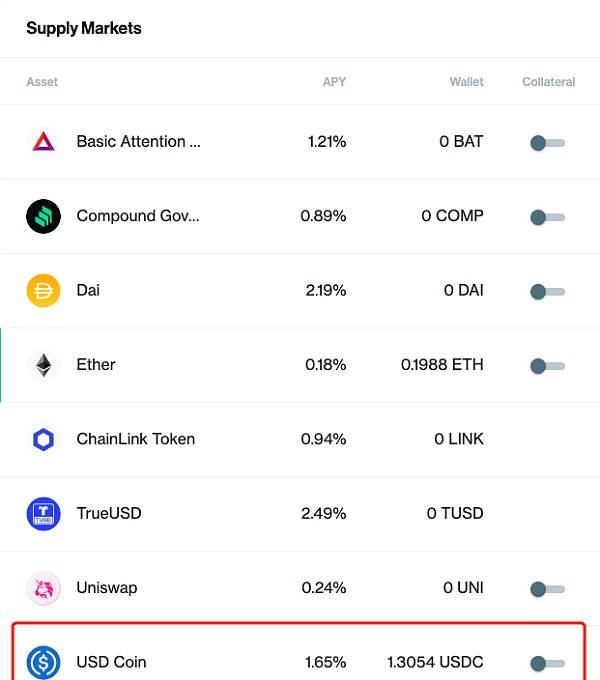Select the Uniswap unicorn icon
This screenshot has height=680, width=600.
pos(43,588)
